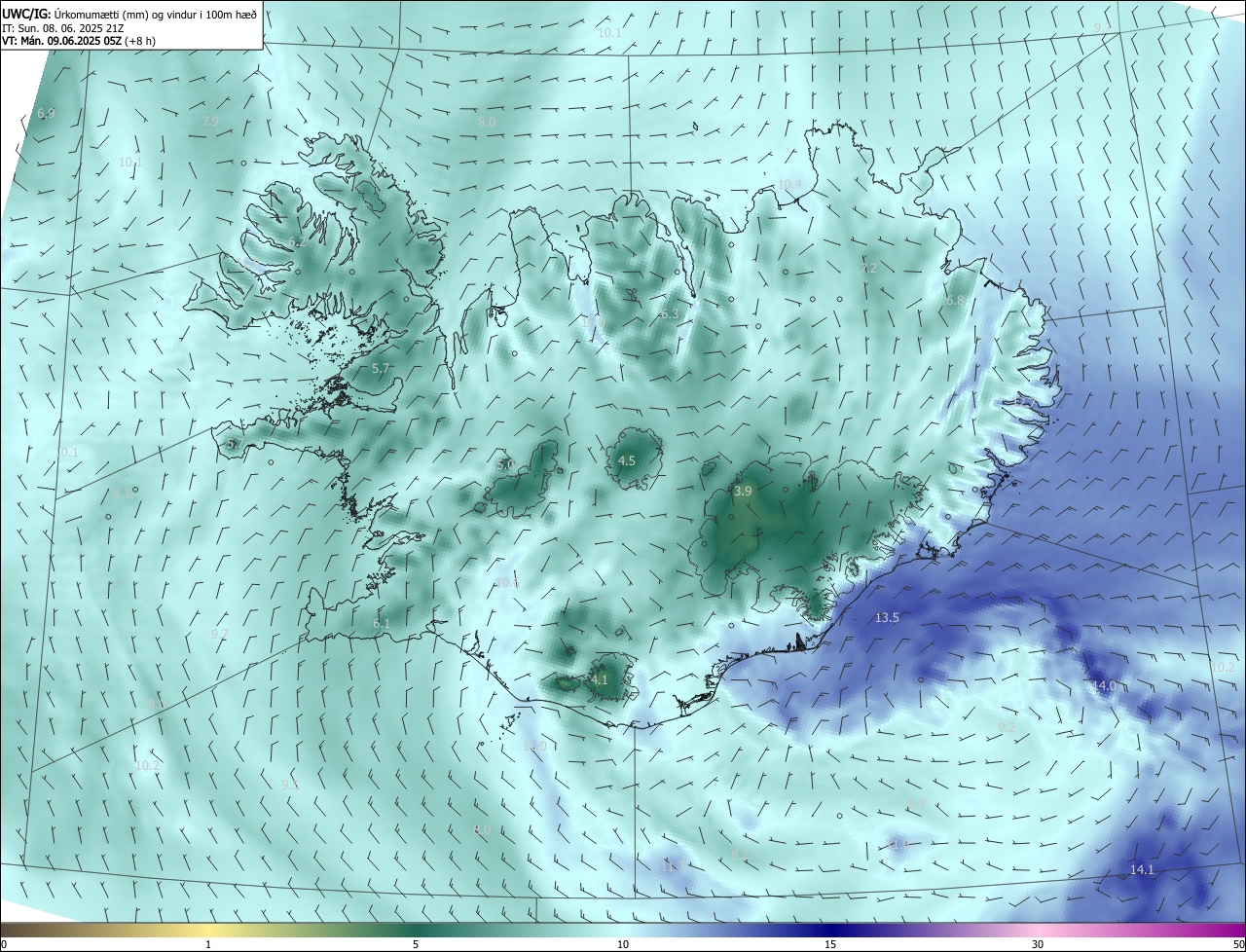Click the 7.2 value in northeast Iceland
The image size is (1246, 952).
tap(869, 268)
